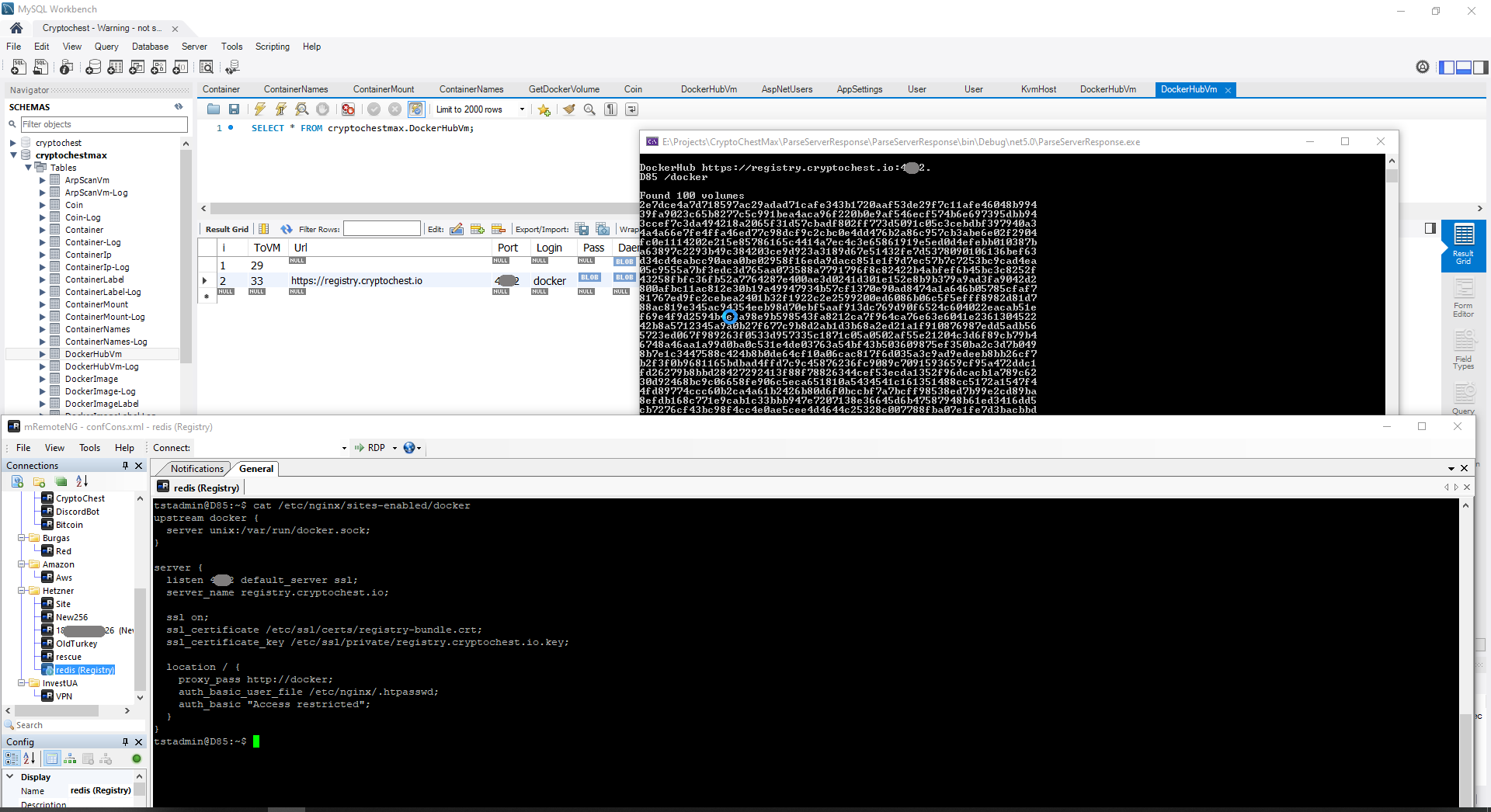Toggle word wrap in SQL editor
Screen dimensions: 1491x812
[x=631, y=109]
